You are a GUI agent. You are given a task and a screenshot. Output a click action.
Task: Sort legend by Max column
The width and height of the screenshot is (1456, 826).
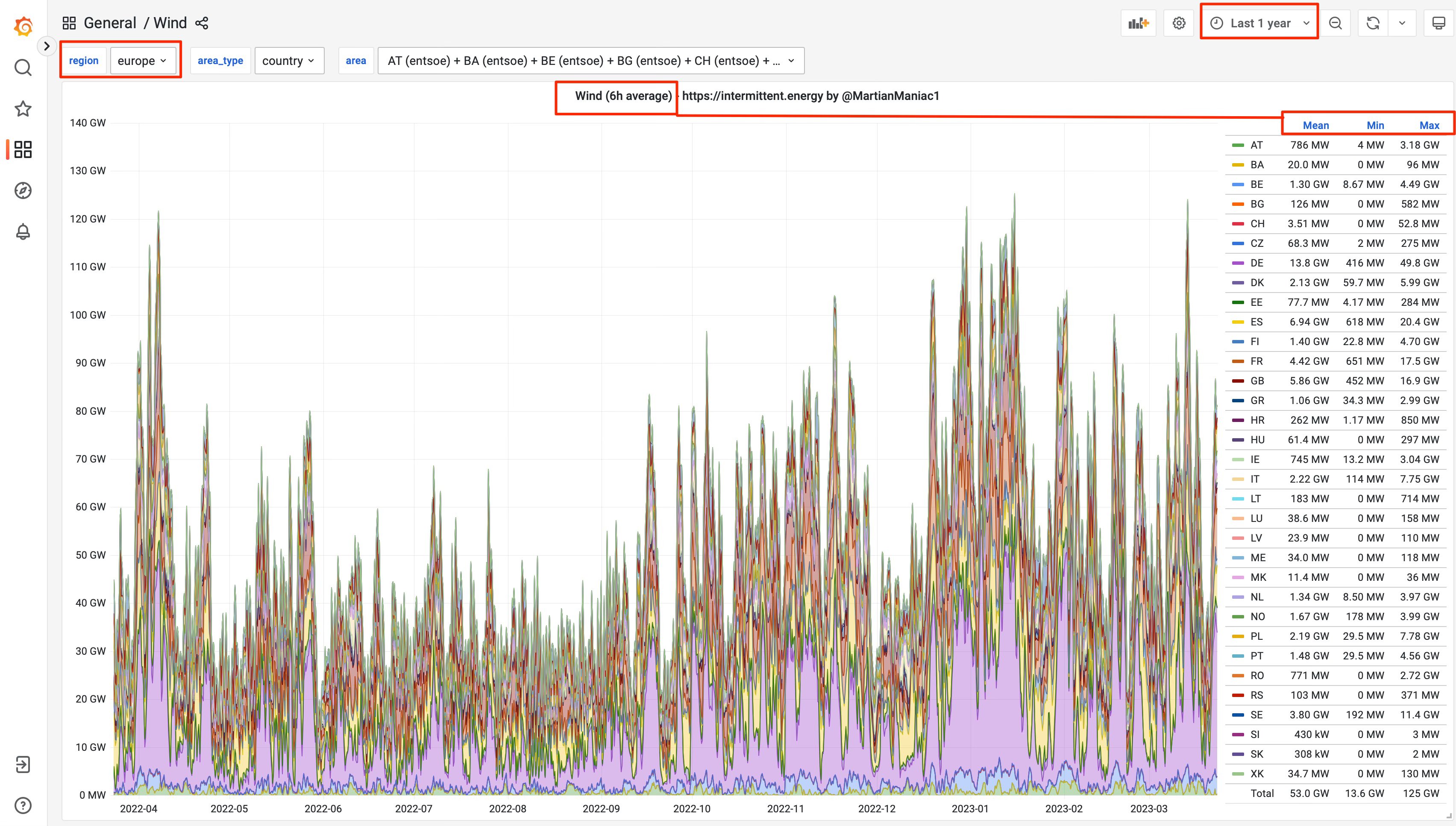[x=1429, y=126]
